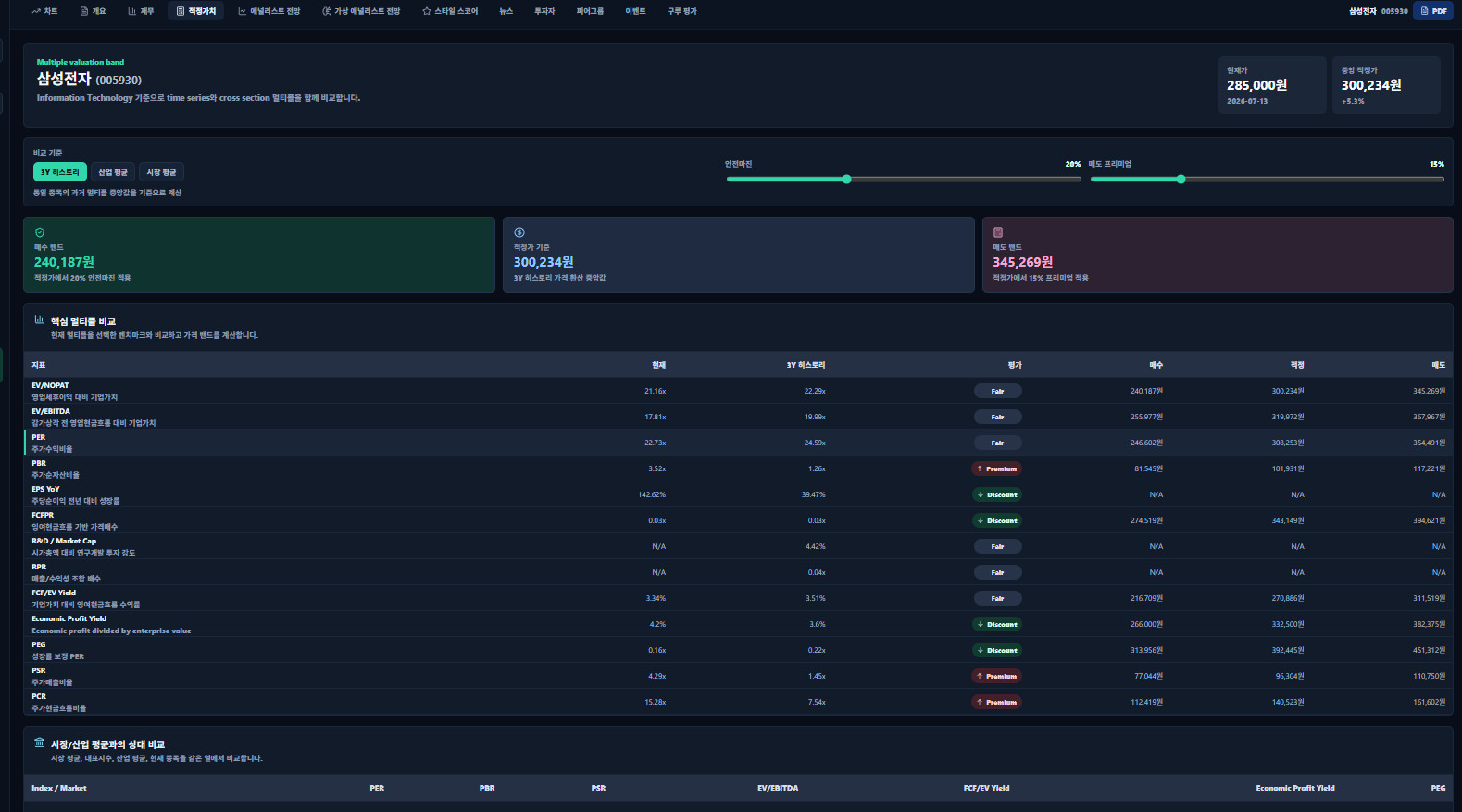Image resolution: width=1462 pixels, height=812 pixels.
Task: Go to the 스타일 스코어 tab
Action: pos(450,11)
